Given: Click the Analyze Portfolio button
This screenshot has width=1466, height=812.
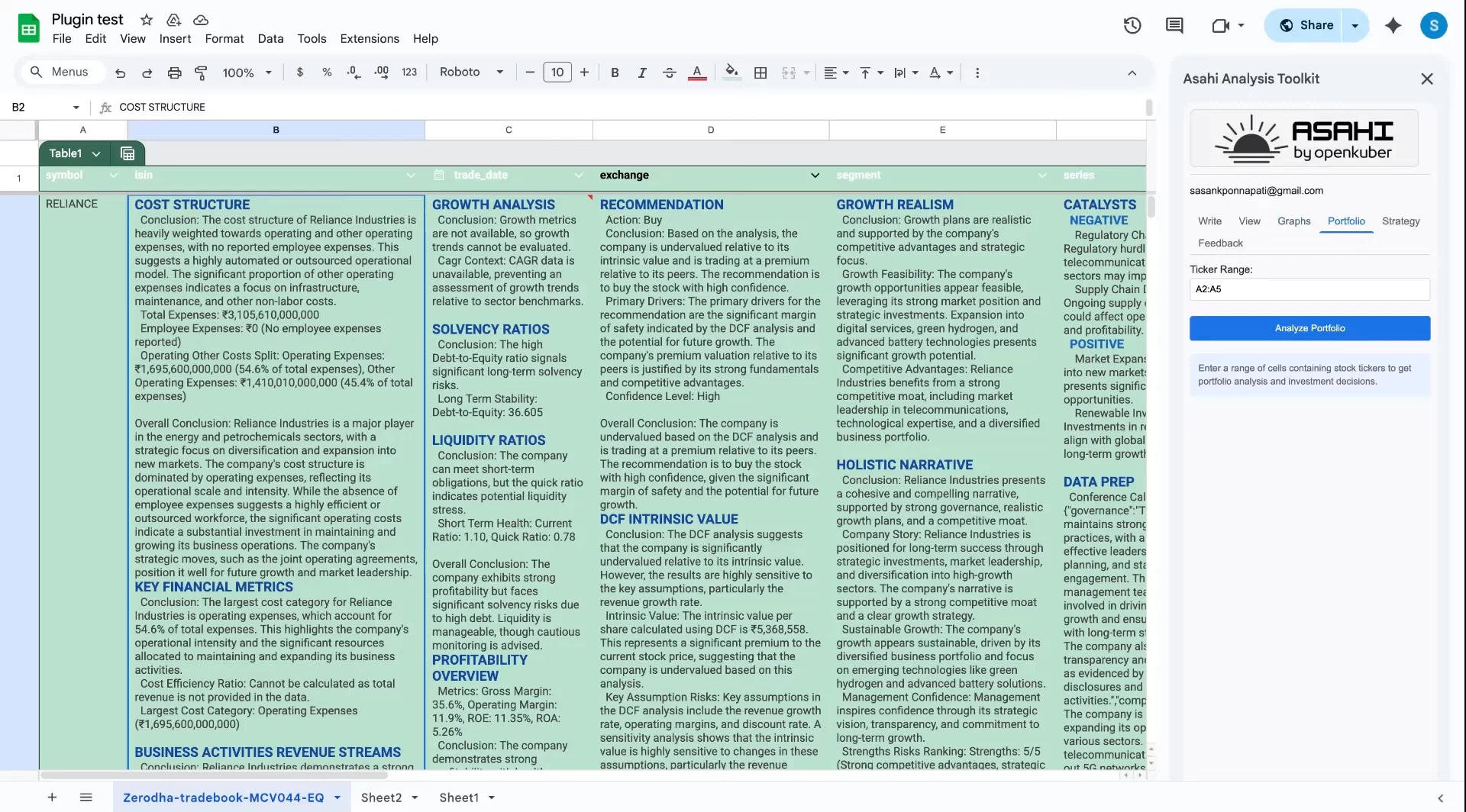Looking at the screenshot, I should pos(1309,328).
